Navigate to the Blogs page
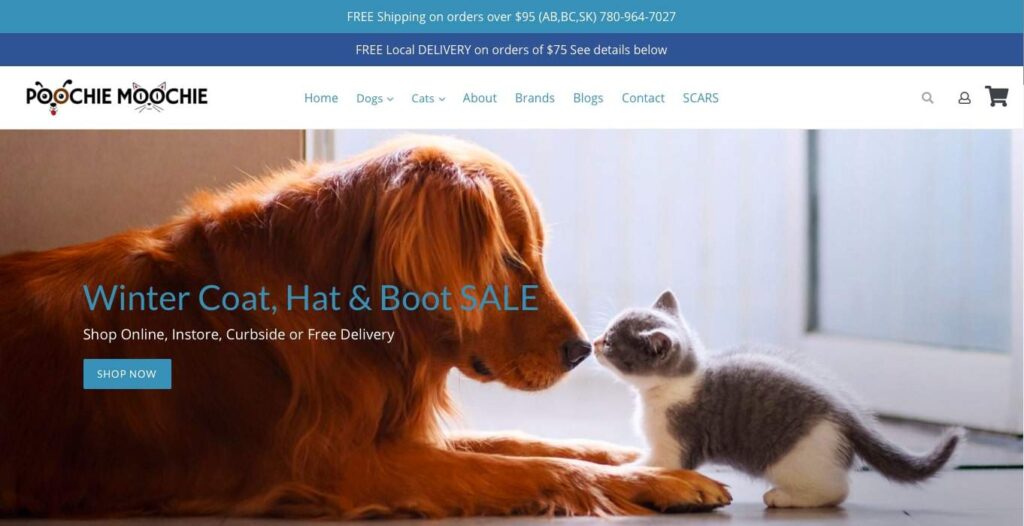Viewport: 1024px width, 526px height. coord(588,98)
